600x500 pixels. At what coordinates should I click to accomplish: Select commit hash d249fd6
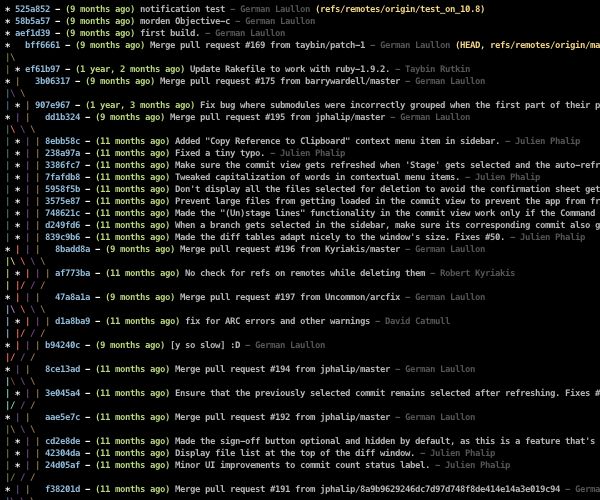pyautogui.click(x=63, y=225)
